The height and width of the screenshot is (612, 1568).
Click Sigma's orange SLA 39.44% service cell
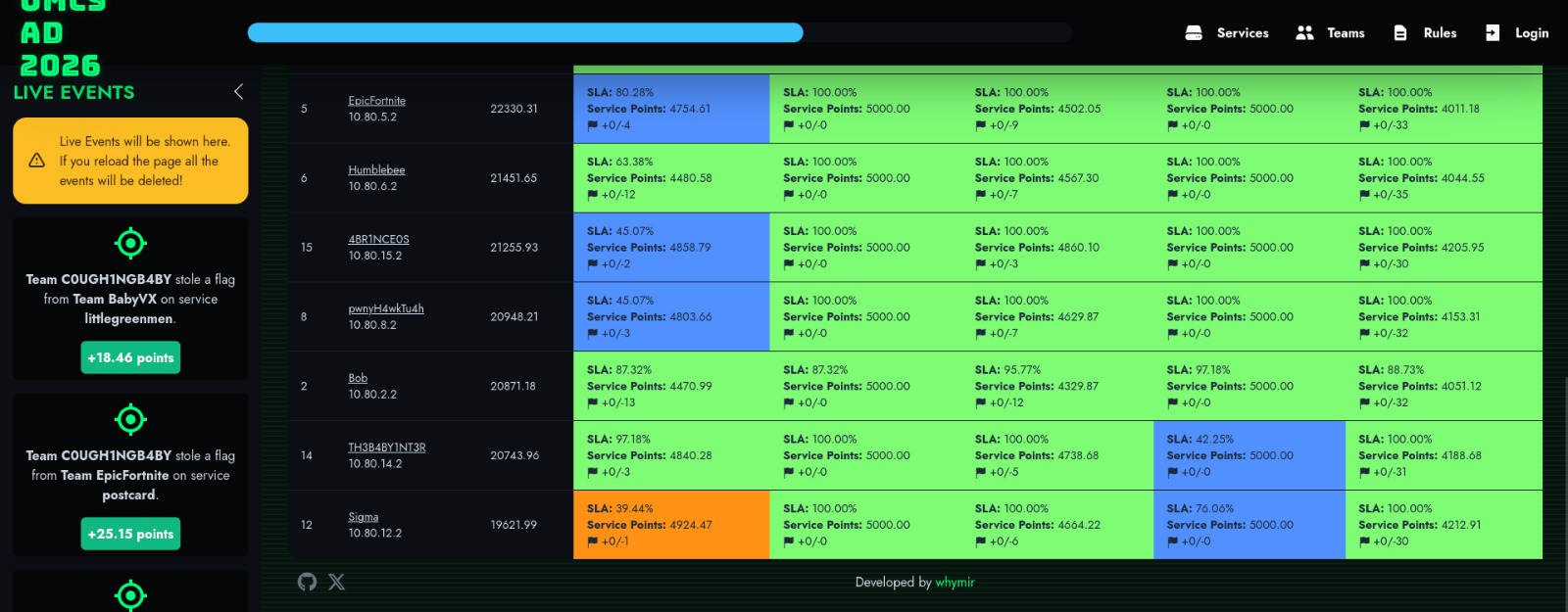coord(671,525)
